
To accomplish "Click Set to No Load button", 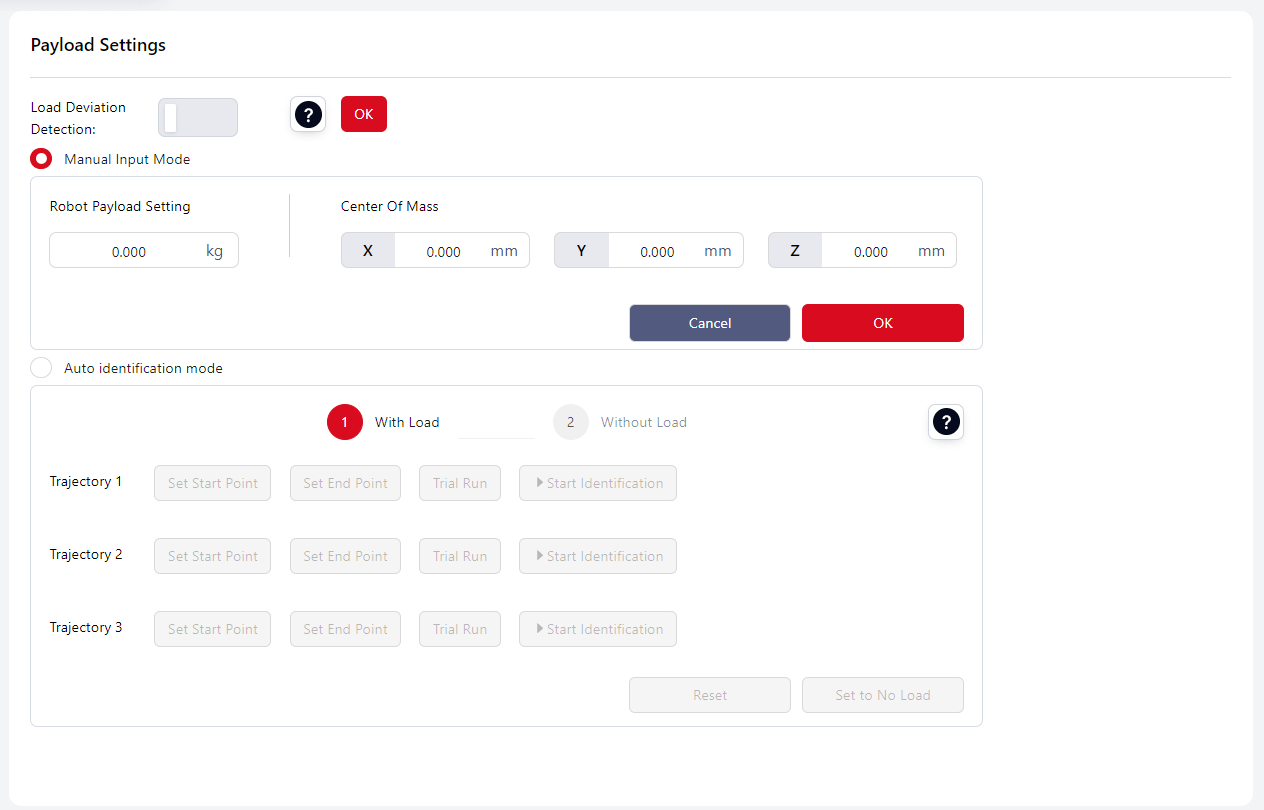I will [882, 695].
